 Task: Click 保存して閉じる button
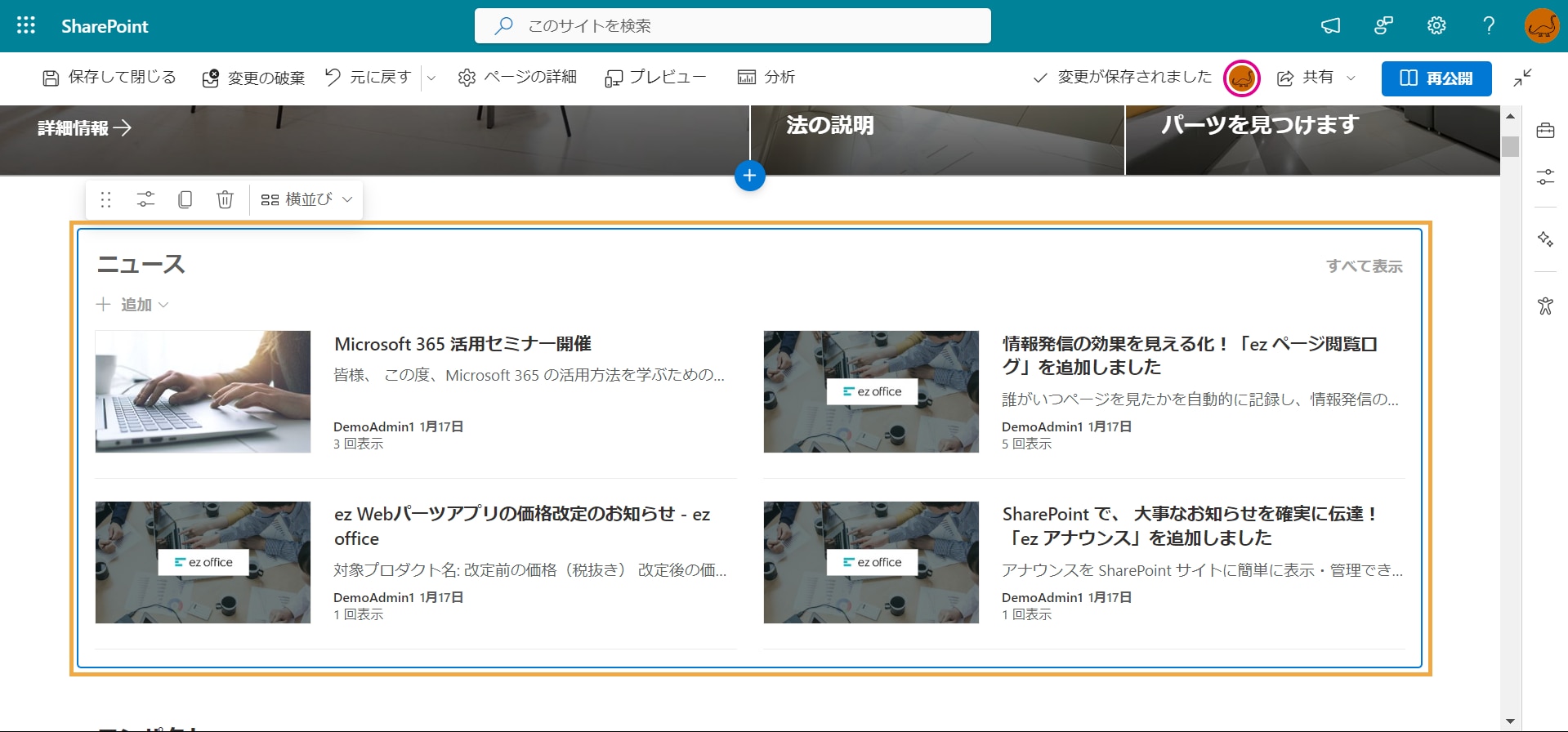(109, 78)
